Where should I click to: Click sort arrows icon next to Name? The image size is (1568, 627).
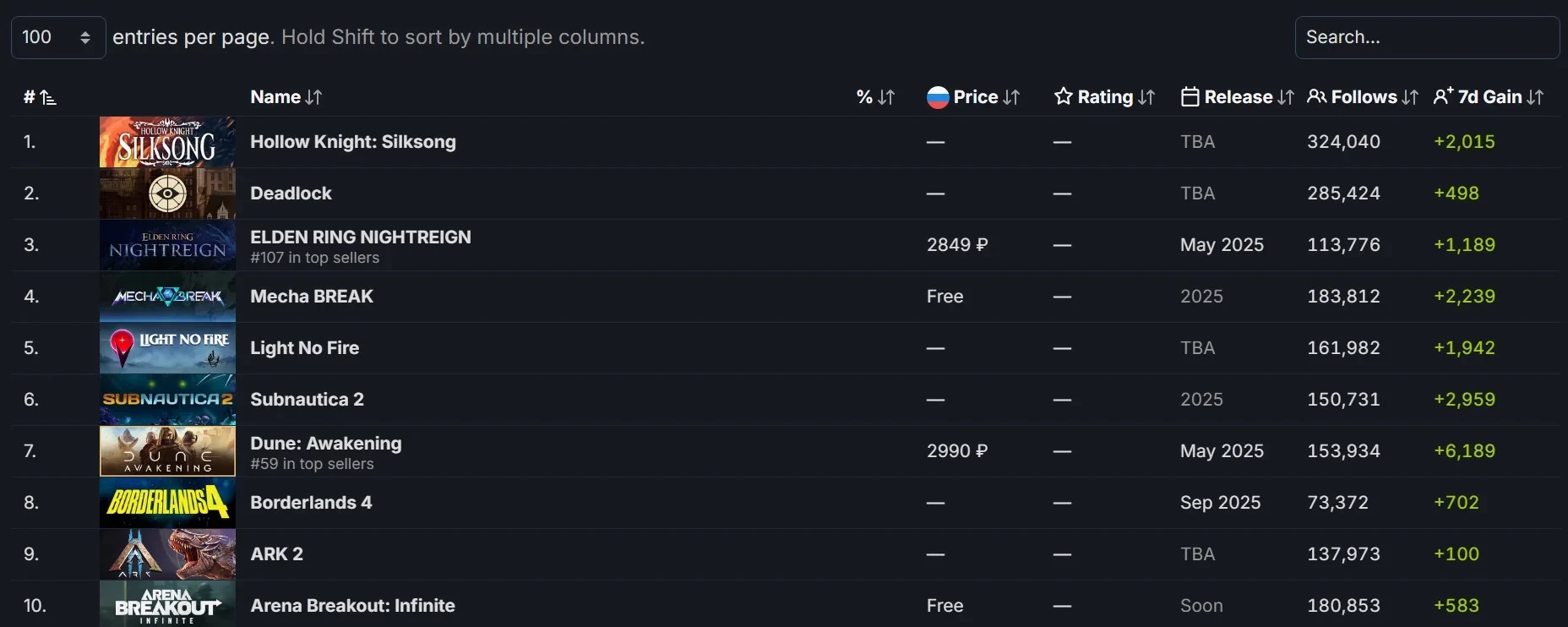click(x=313, y=97)
